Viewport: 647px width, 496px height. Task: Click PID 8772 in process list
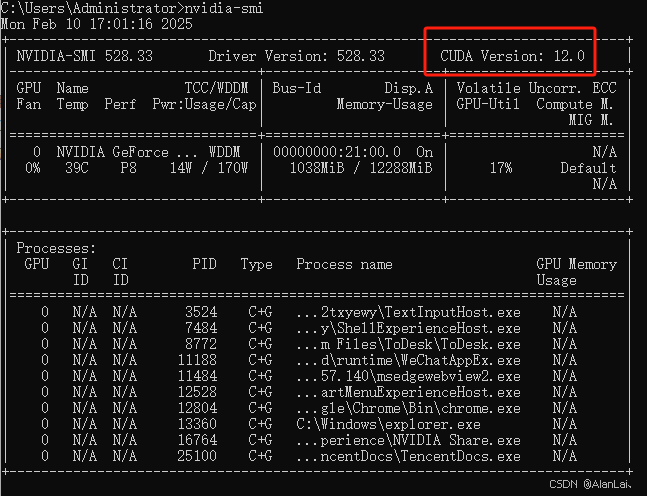click(x=201, y=345)
